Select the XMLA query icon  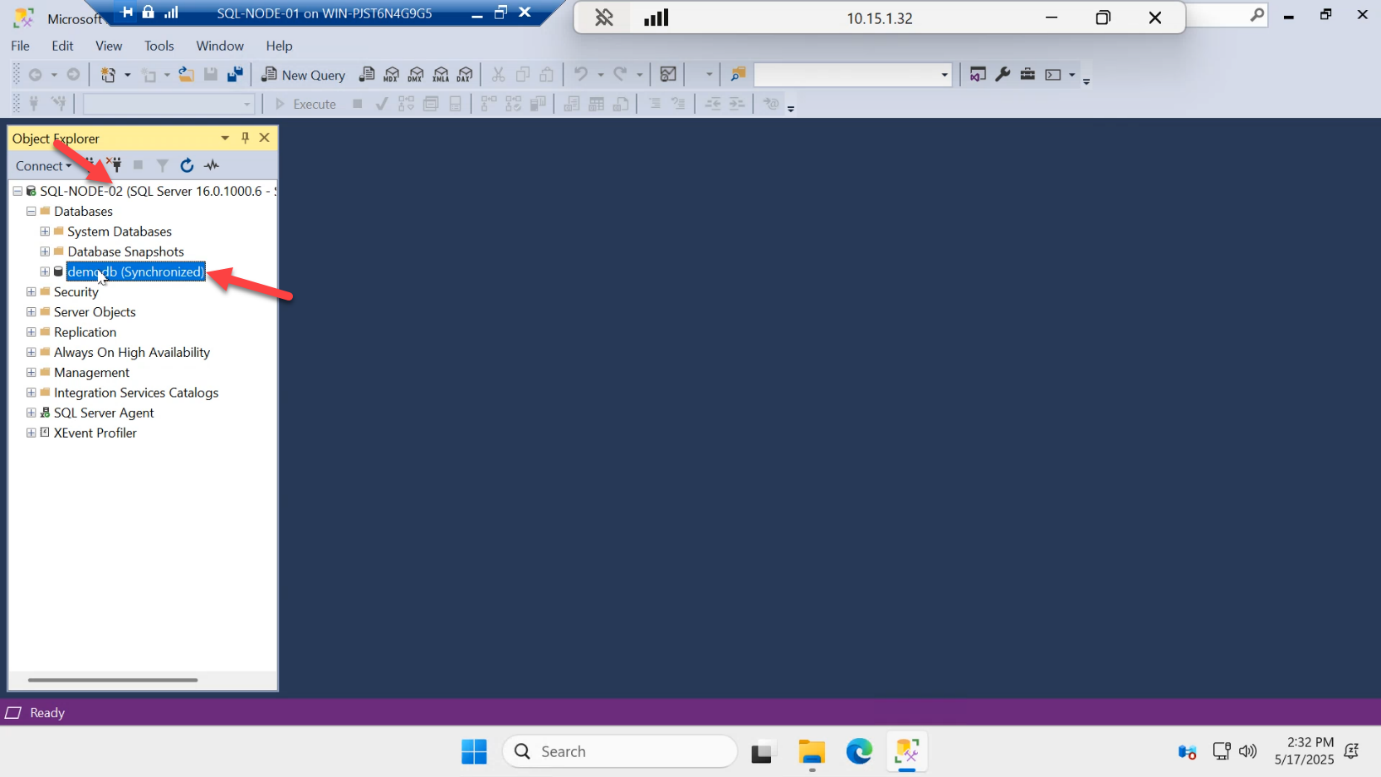[440, 75]
